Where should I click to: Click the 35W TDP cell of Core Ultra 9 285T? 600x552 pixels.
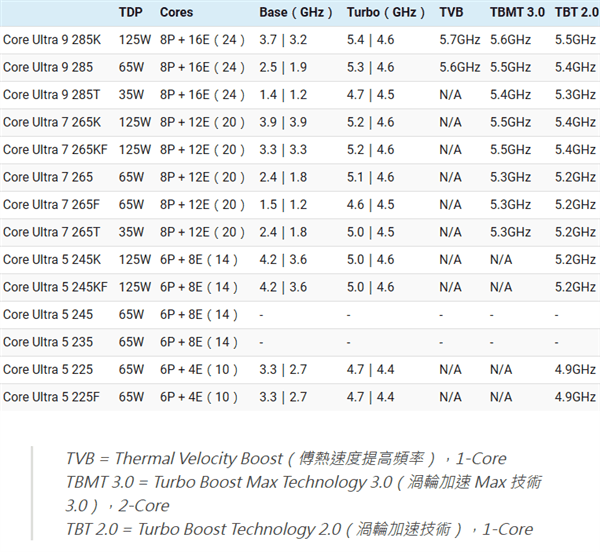click(x=131, y=94)
